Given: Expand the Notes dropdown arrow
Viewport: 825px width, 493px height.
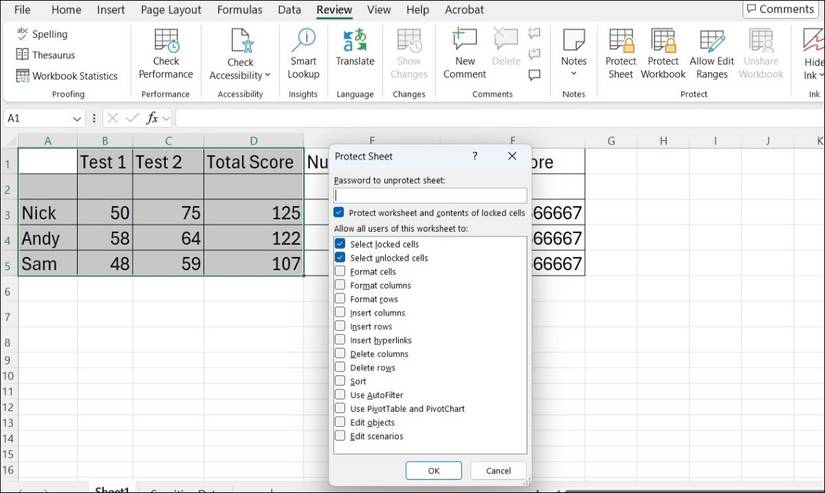Looking at the screenshot, I should [574, 74].
